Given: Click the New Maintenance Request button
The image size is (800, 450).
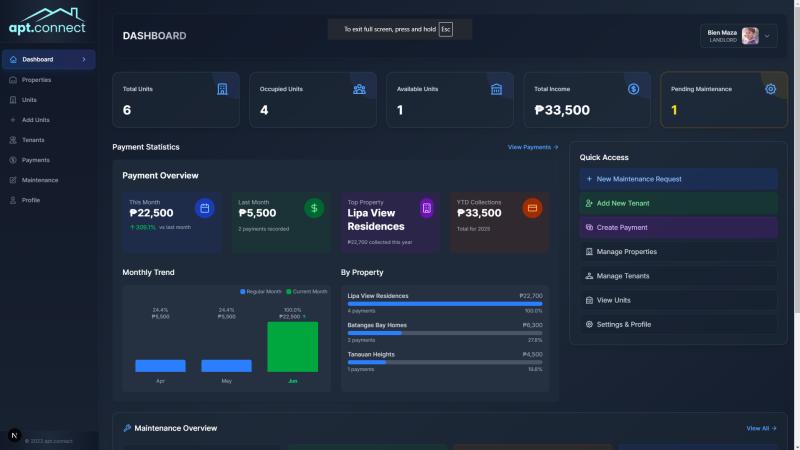Looking at the screenshot, I should click(x=679, y=179).
